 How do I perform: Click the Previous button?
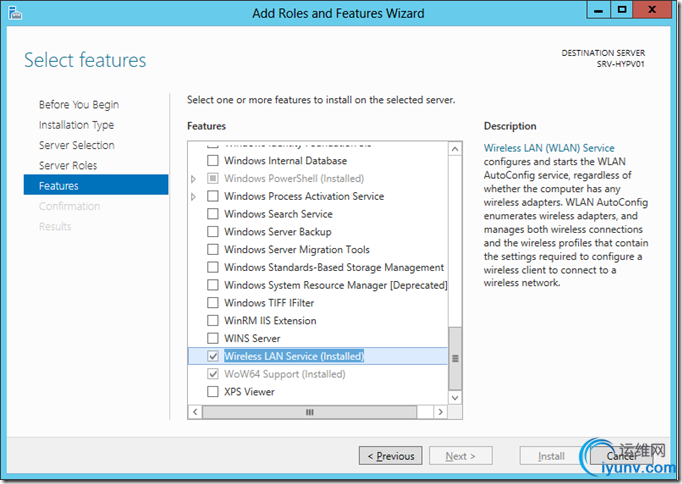click(x=390, y=456)
